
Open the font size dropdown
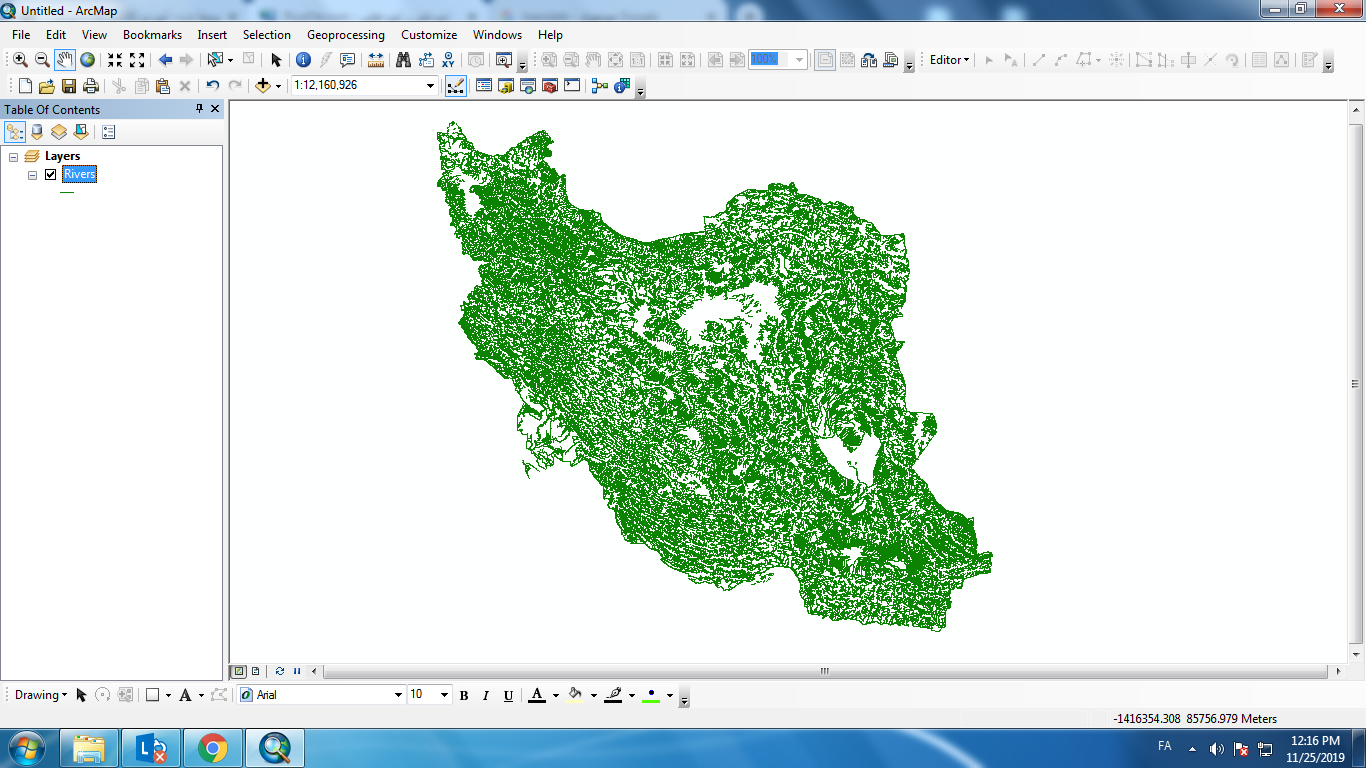pyautogui.click(x=444, y=695)
